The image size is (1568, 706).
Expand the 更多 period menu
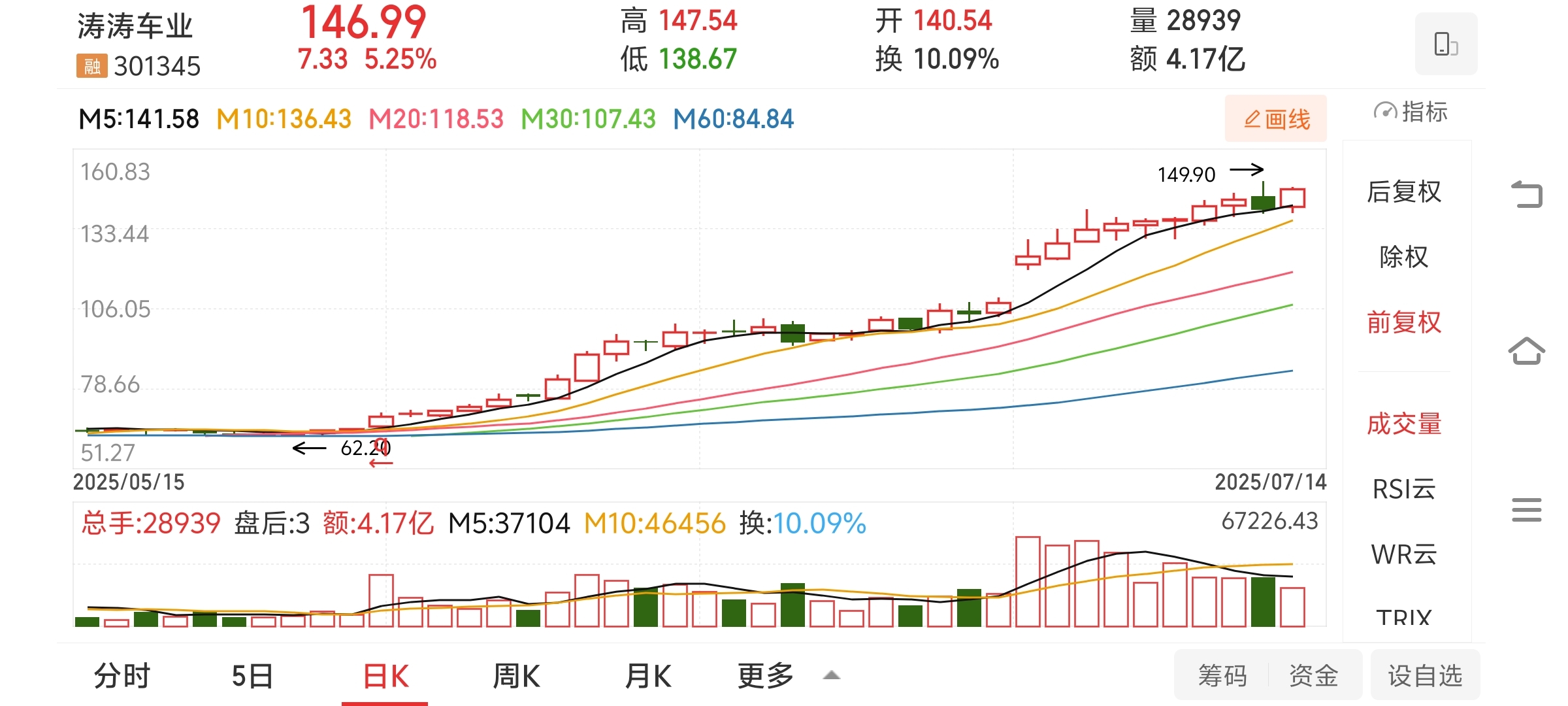point(788,676)
